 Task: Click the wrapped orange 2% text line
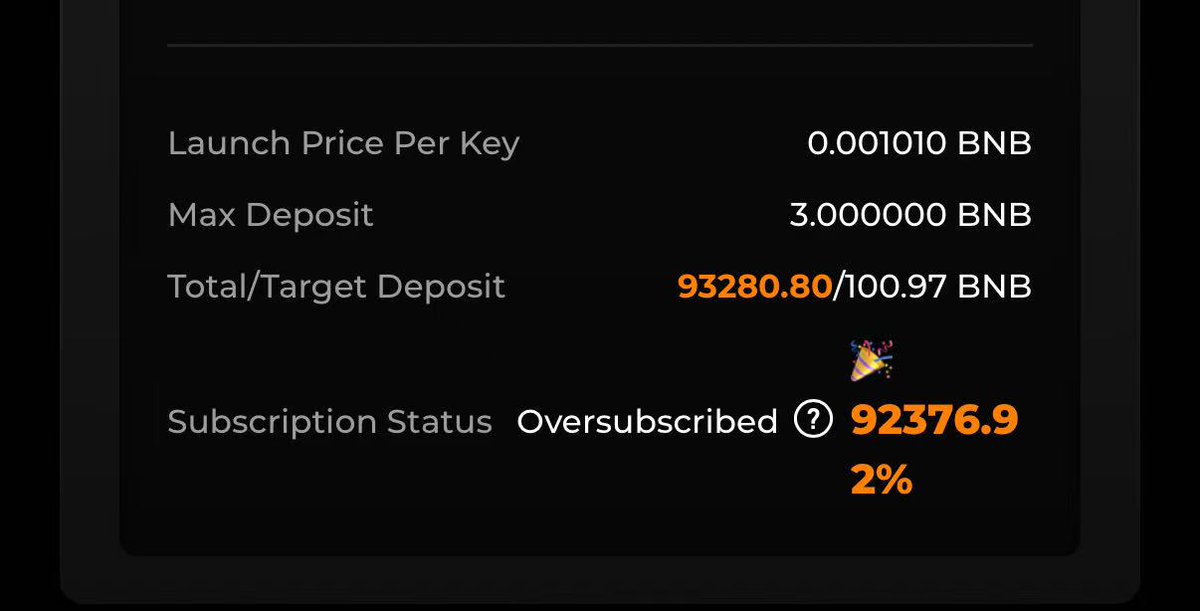(881, 481)
